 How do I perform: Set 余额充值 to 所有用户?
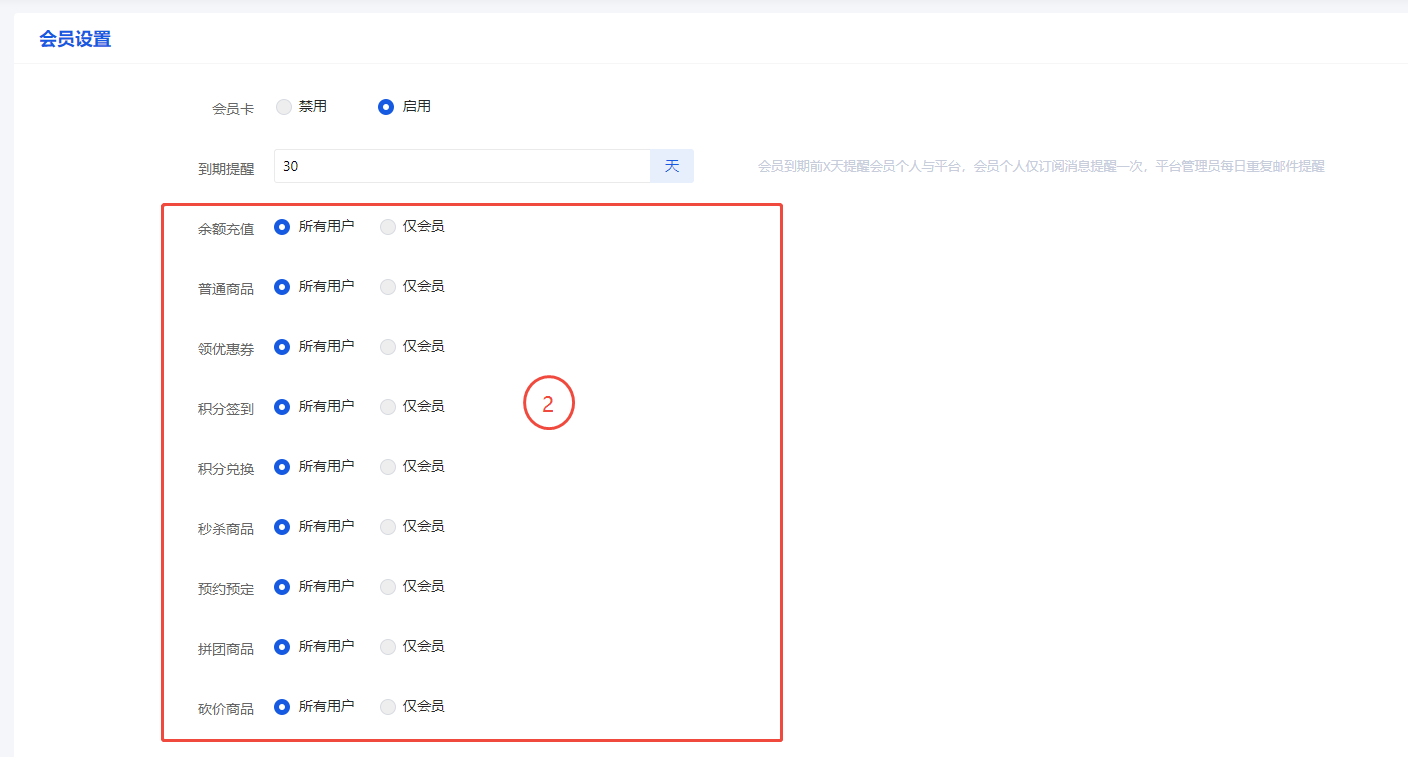(x=282, y=227)
